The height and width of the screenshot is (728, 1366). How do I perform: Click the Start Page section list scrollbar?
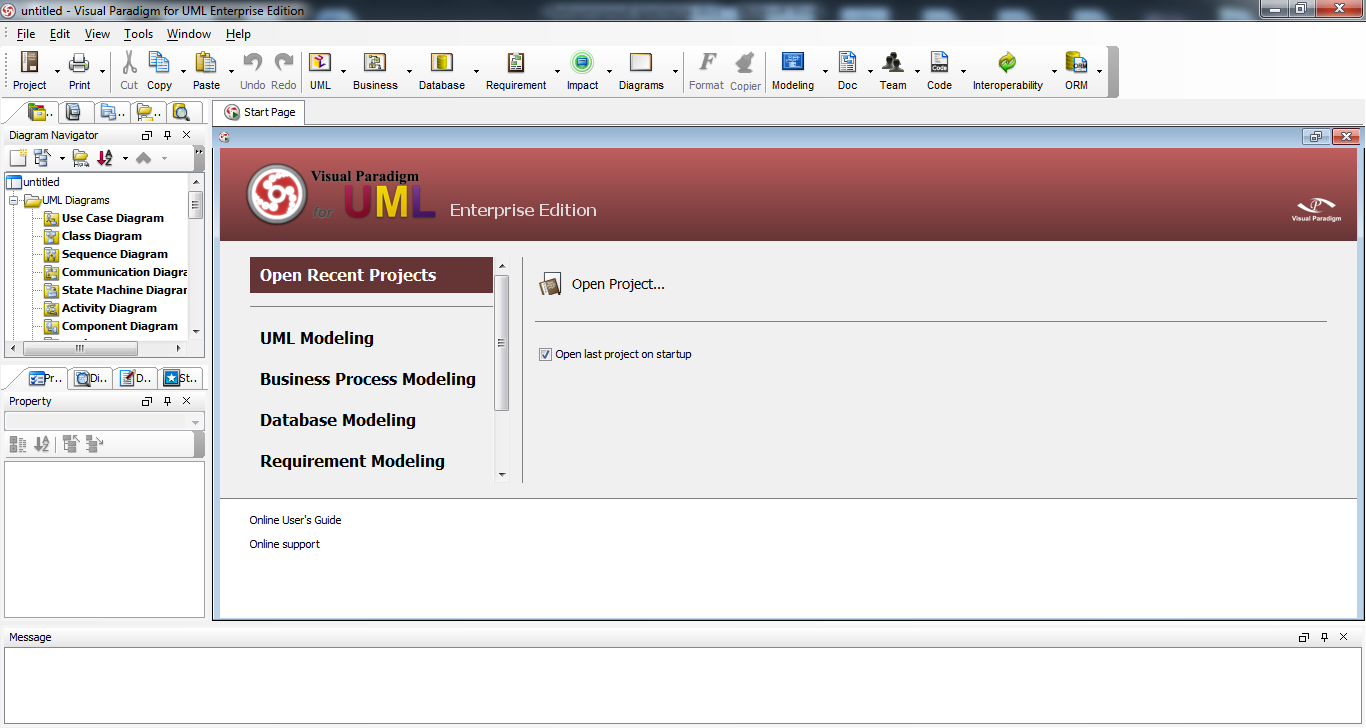click(502, 343)
